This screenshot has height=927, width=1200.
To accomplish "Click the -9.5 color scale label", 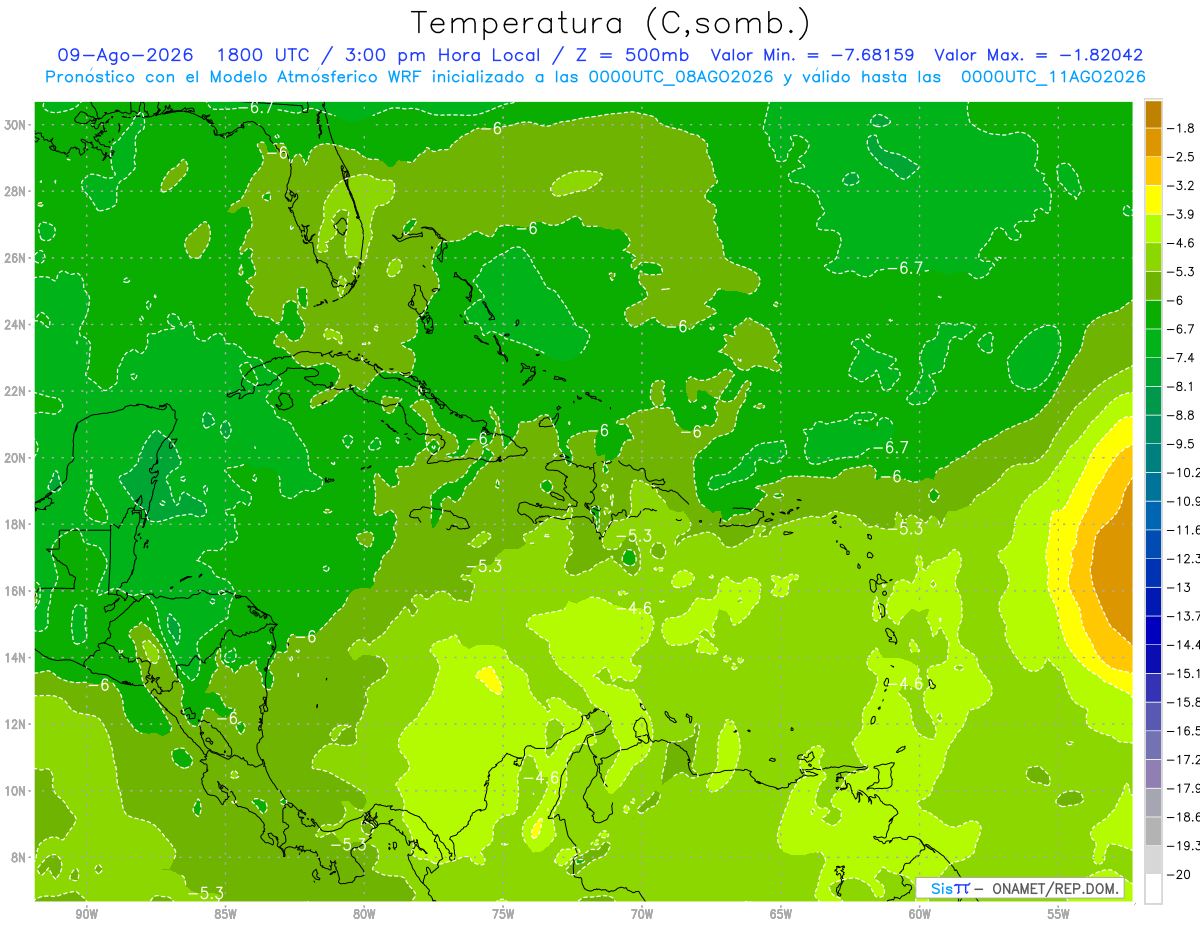I will pos(1182,444).
